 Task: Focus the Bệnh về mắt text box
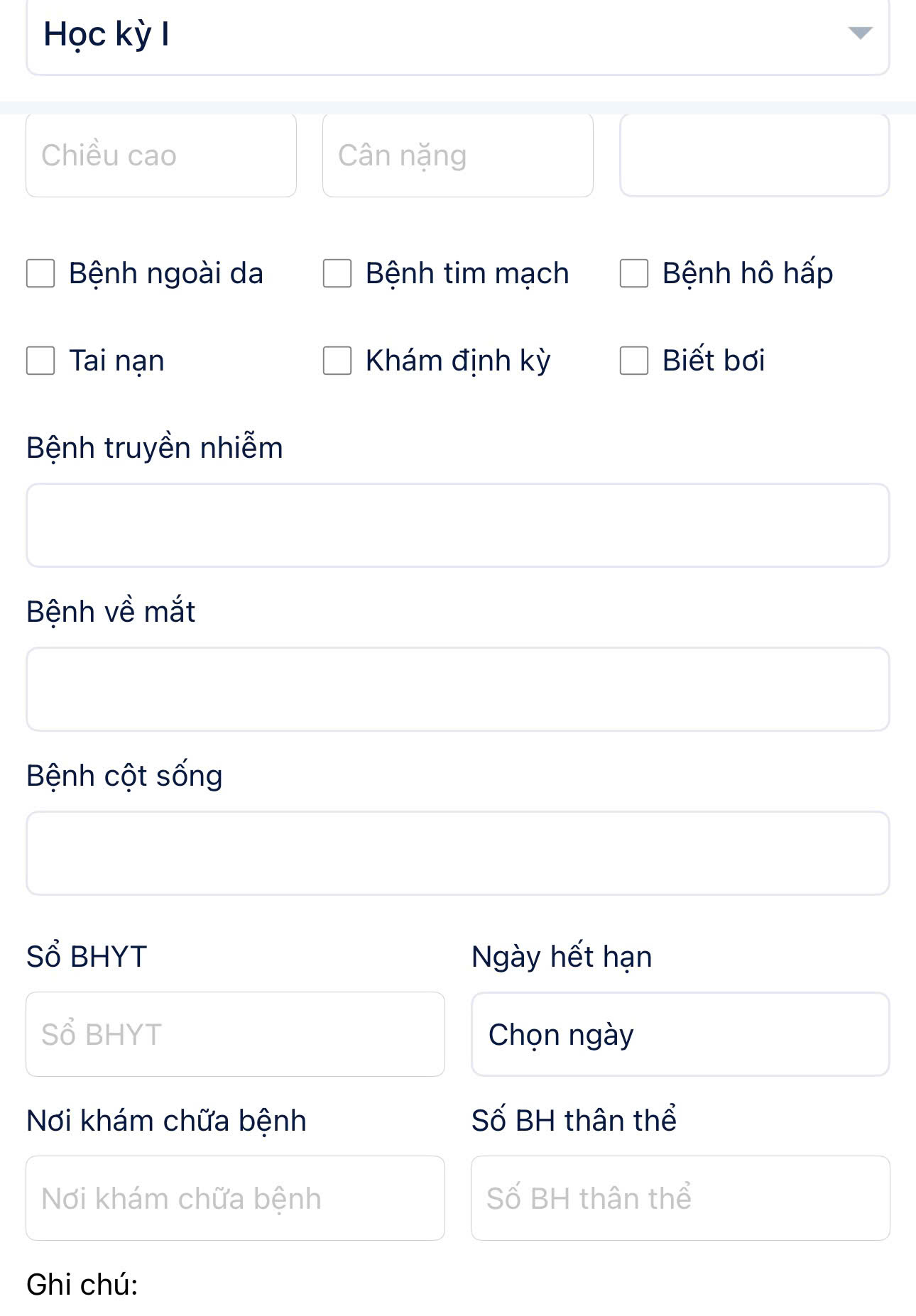pyautogui.click(x=457, y=689)
